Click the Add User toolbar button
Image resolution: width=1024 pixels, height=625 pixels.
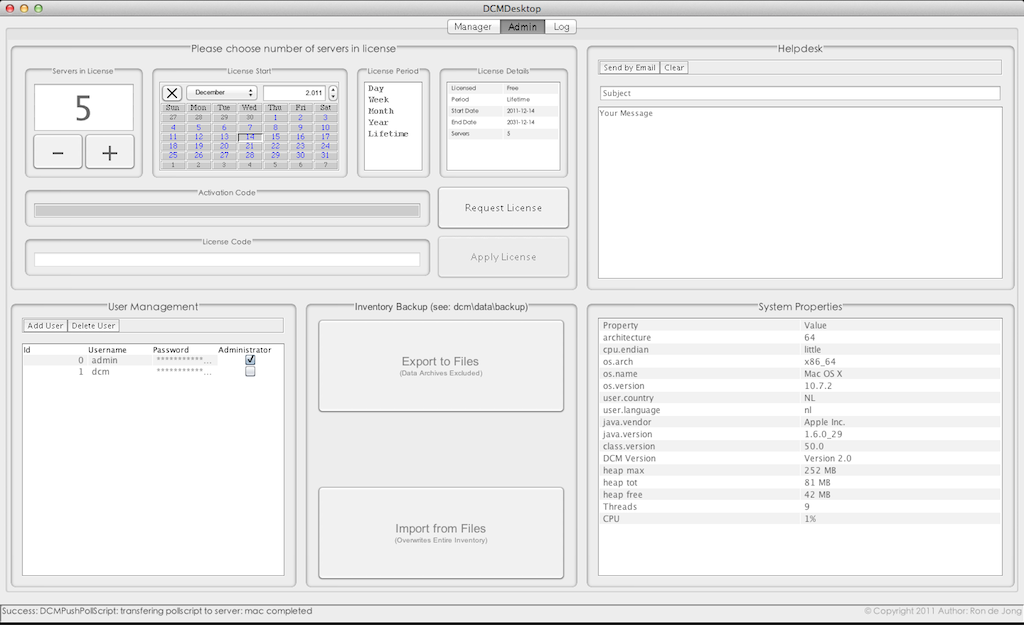45,325
